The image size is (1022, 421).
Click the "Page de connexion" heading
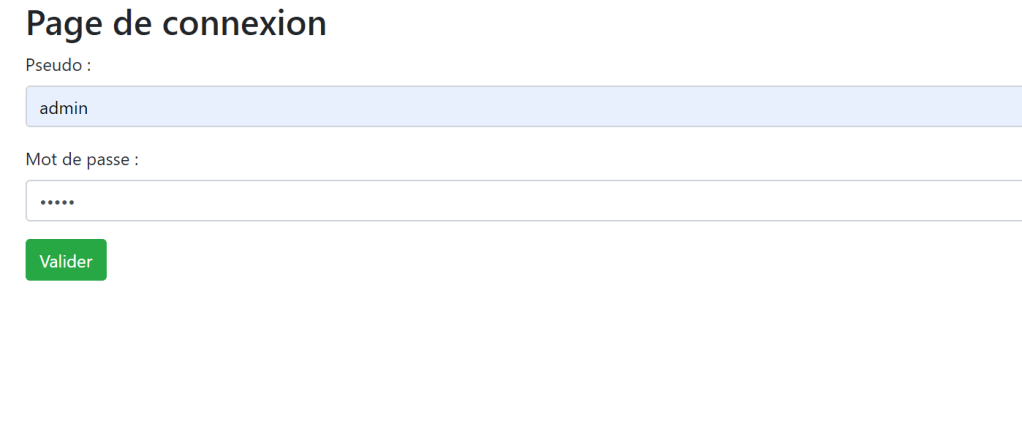click(176, 23)
